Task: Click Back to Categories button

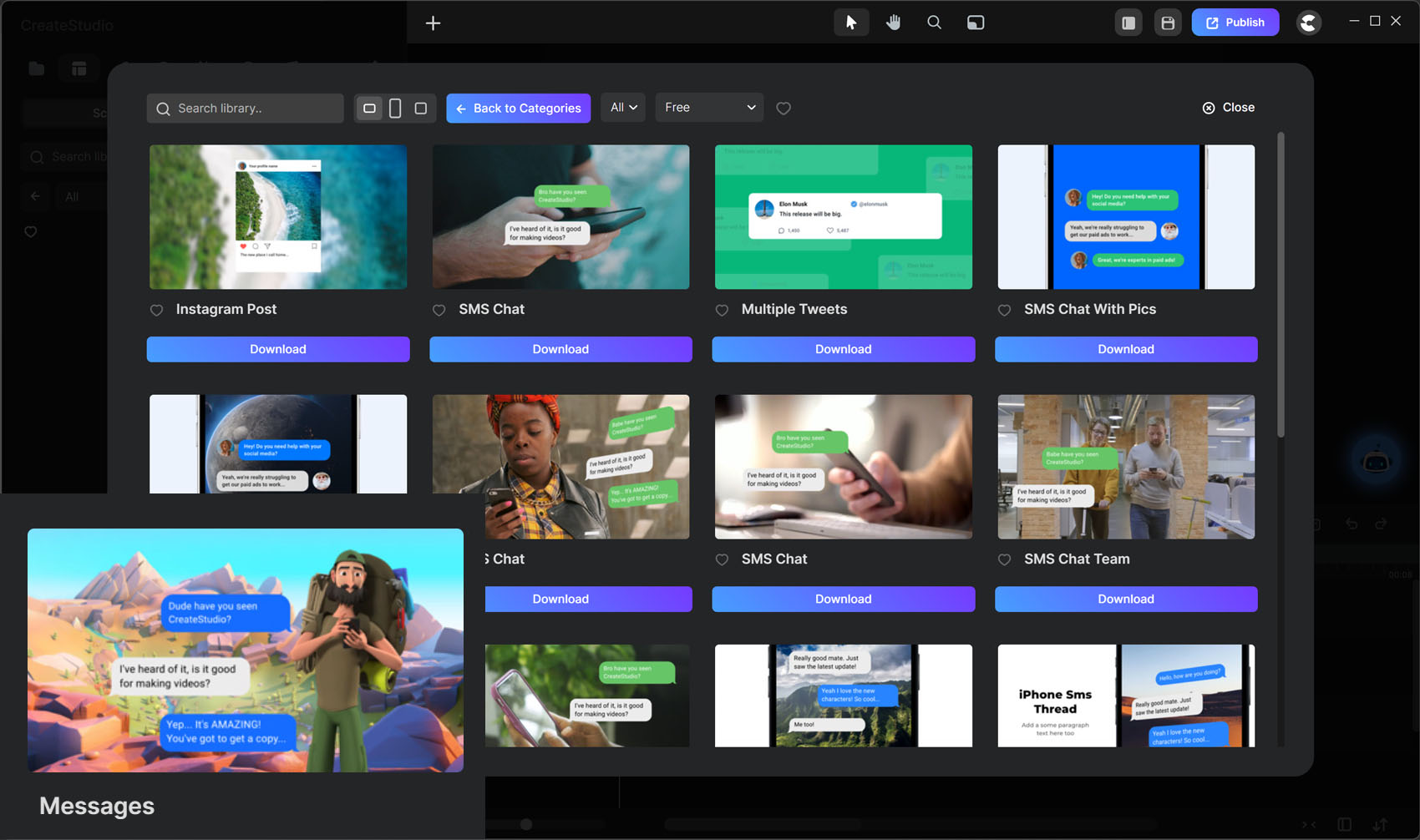Action: point(519,108)
